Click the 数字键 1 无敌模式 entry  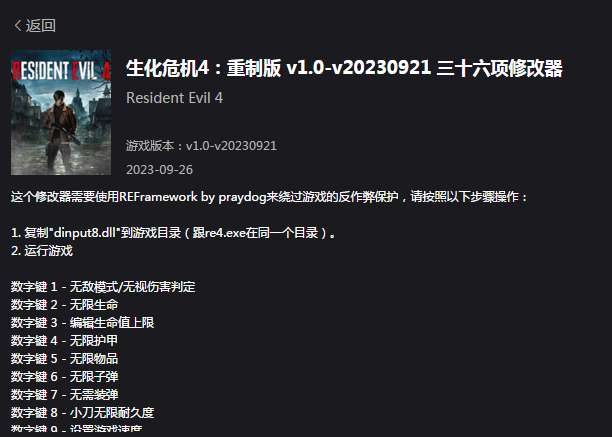103,287
